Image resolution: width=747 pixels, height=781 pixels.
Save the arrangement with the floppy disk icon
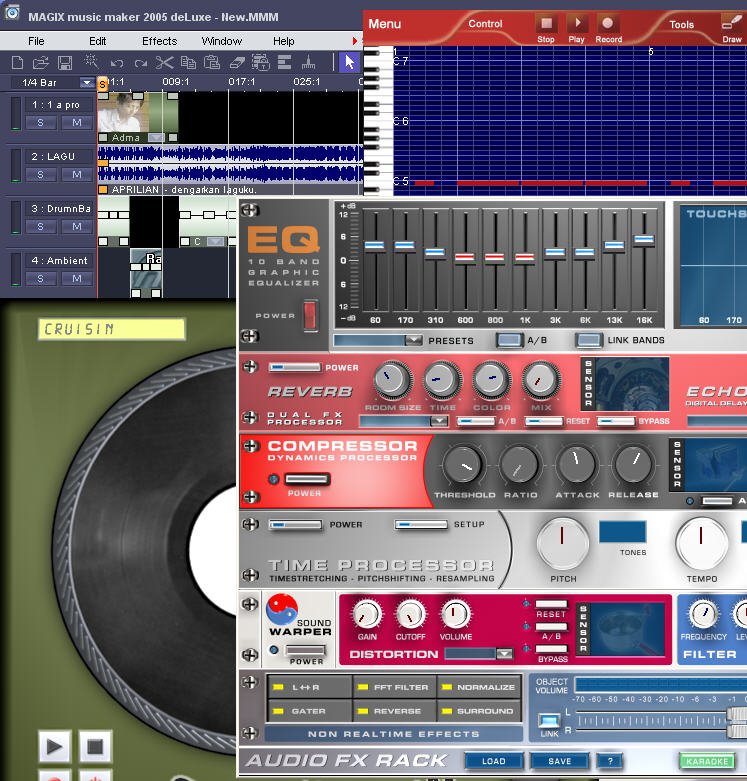65,63
